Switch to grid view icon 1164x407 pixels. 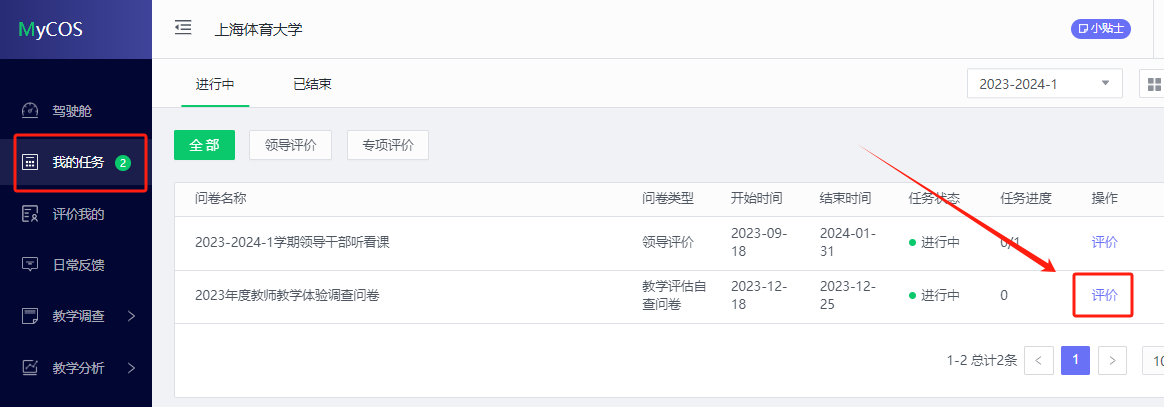pos(1153,84)
